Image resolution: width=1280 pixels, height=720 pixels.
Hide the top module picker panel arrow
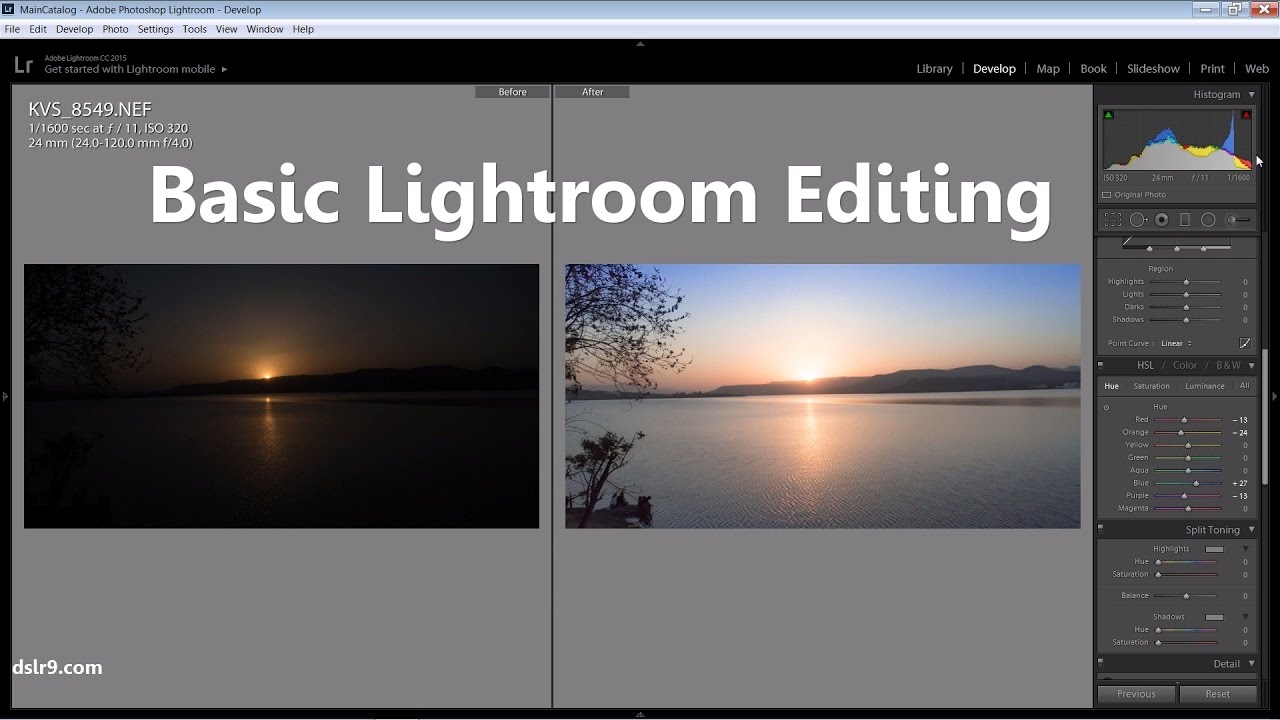click(640, 44)
